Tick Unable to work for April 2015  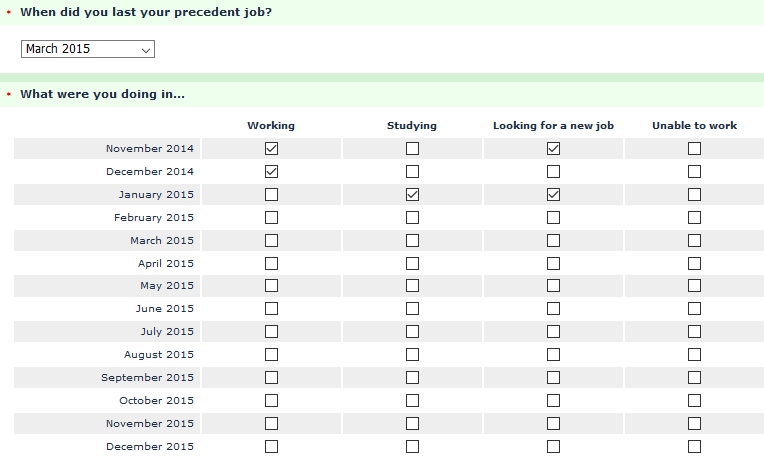(694, 263)
